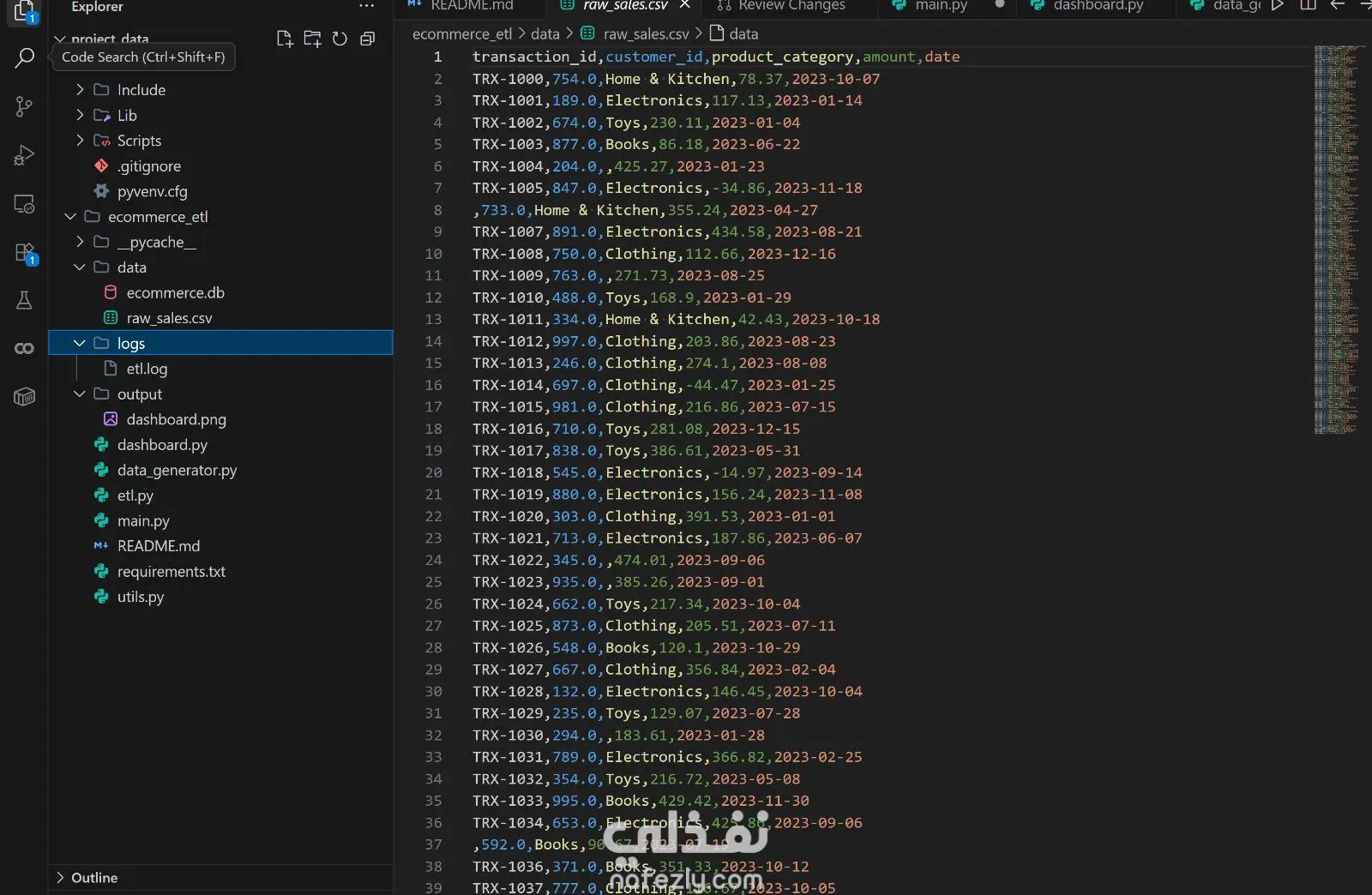Open the Remote Explorer view

click(x=24, y=204)
